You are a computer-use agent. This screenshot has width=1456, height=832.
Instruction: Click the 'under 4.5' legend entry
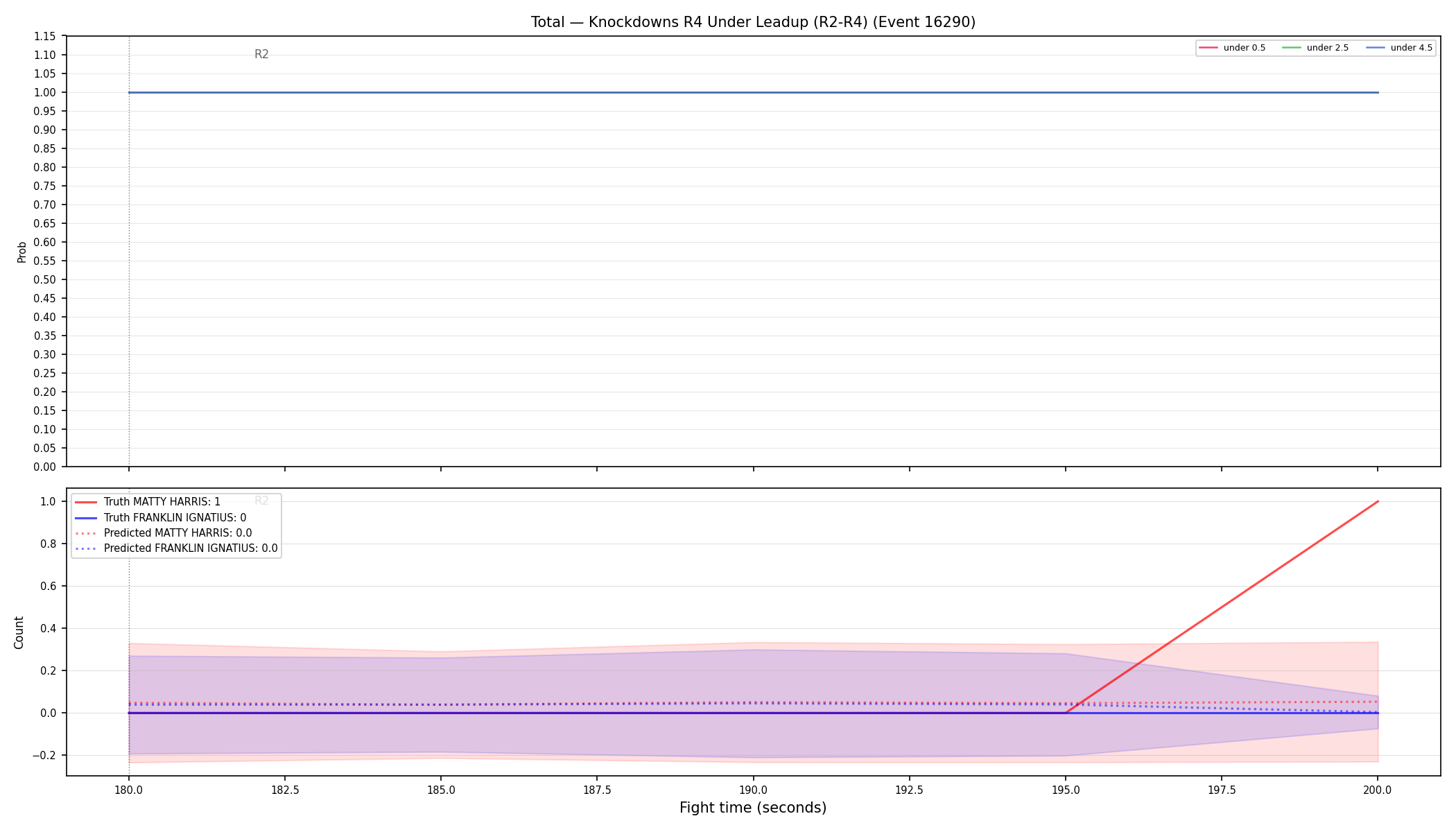click(x=1399, y=48)
